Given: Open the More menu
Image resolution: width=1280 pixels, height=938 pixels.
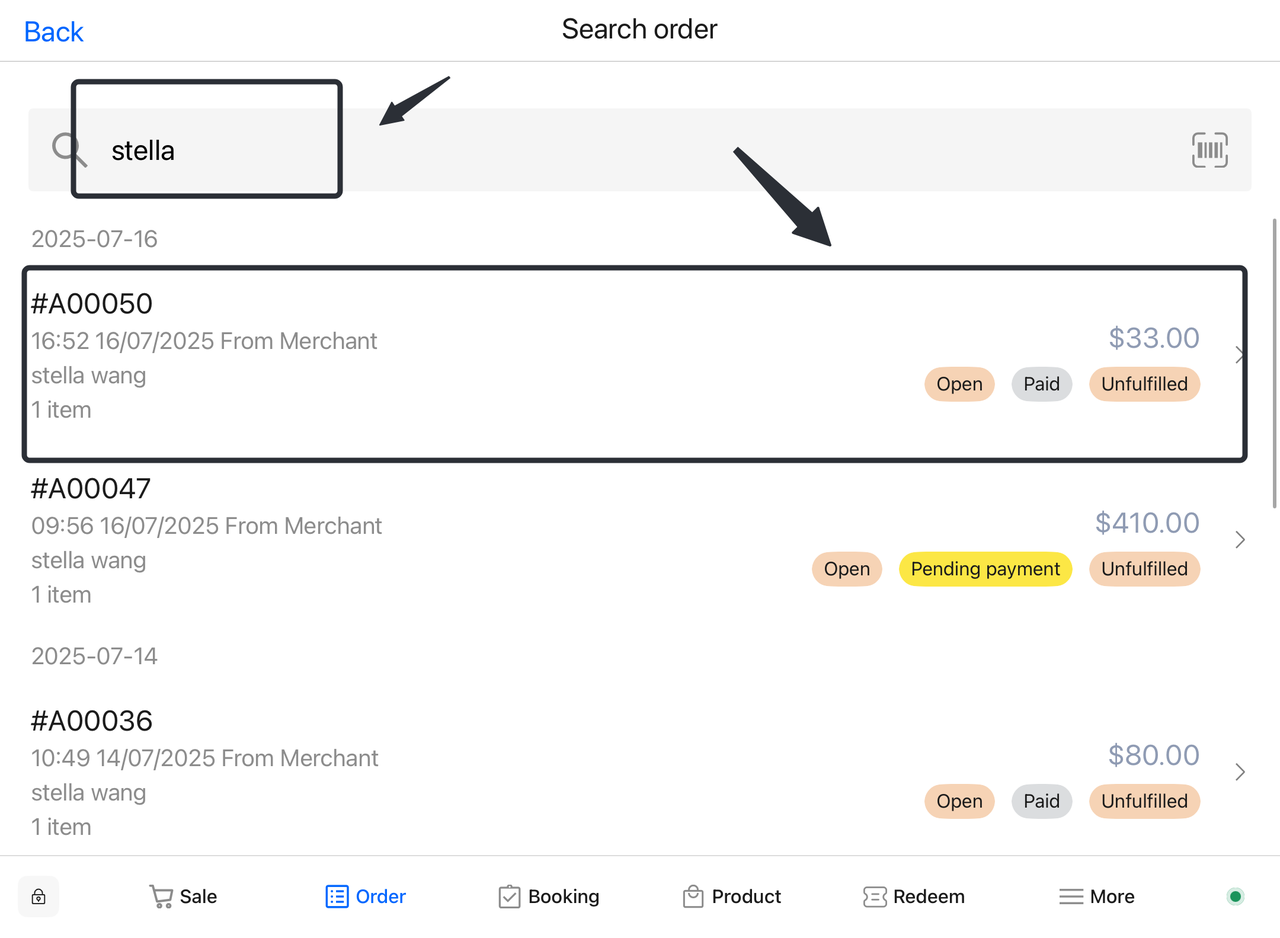Looking at the screenshot, I should click(x=1097, y=897).
